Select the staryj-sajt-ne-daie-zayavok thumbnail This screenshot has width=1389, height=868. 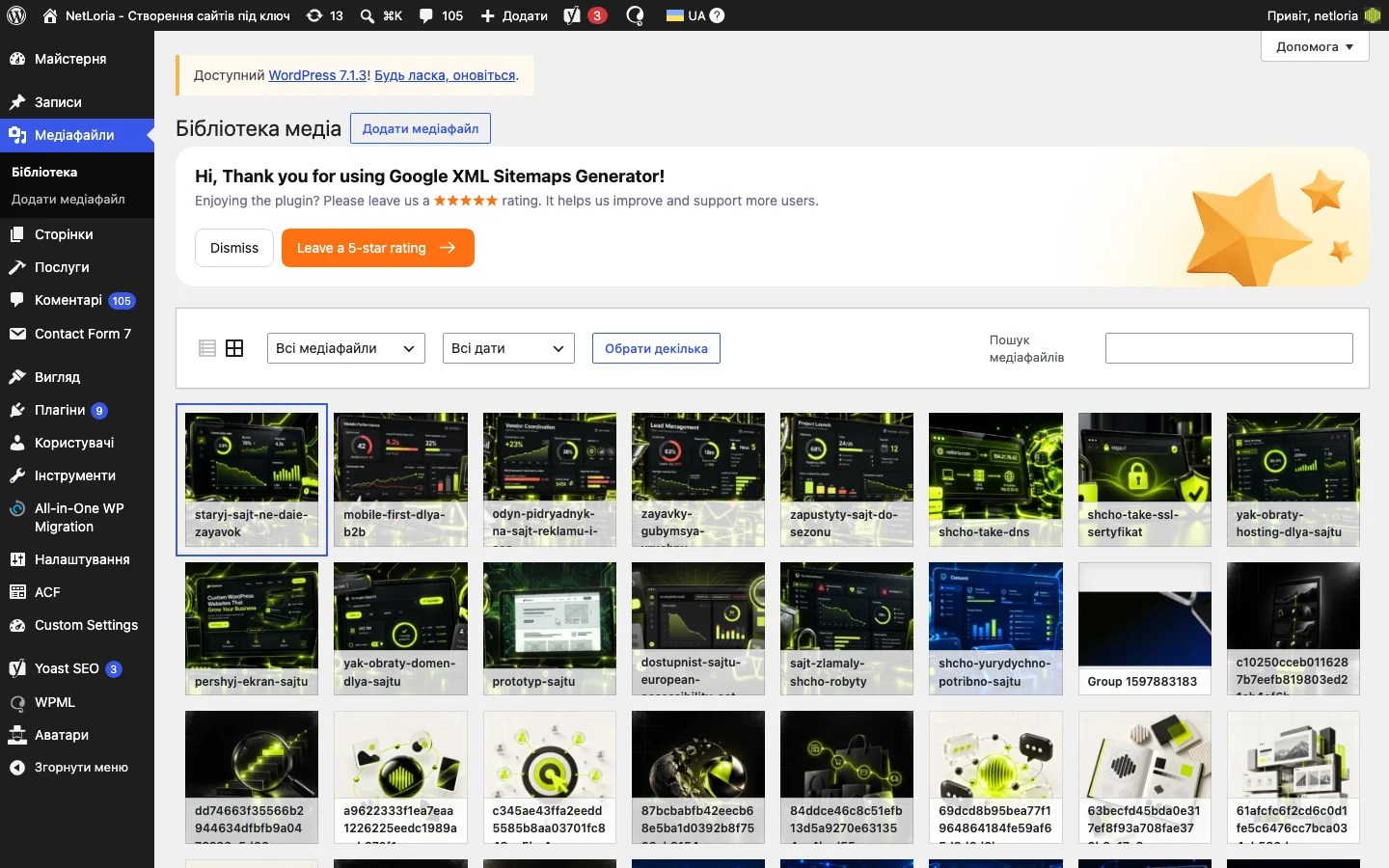pyautogui.click(x=252, y=480)
